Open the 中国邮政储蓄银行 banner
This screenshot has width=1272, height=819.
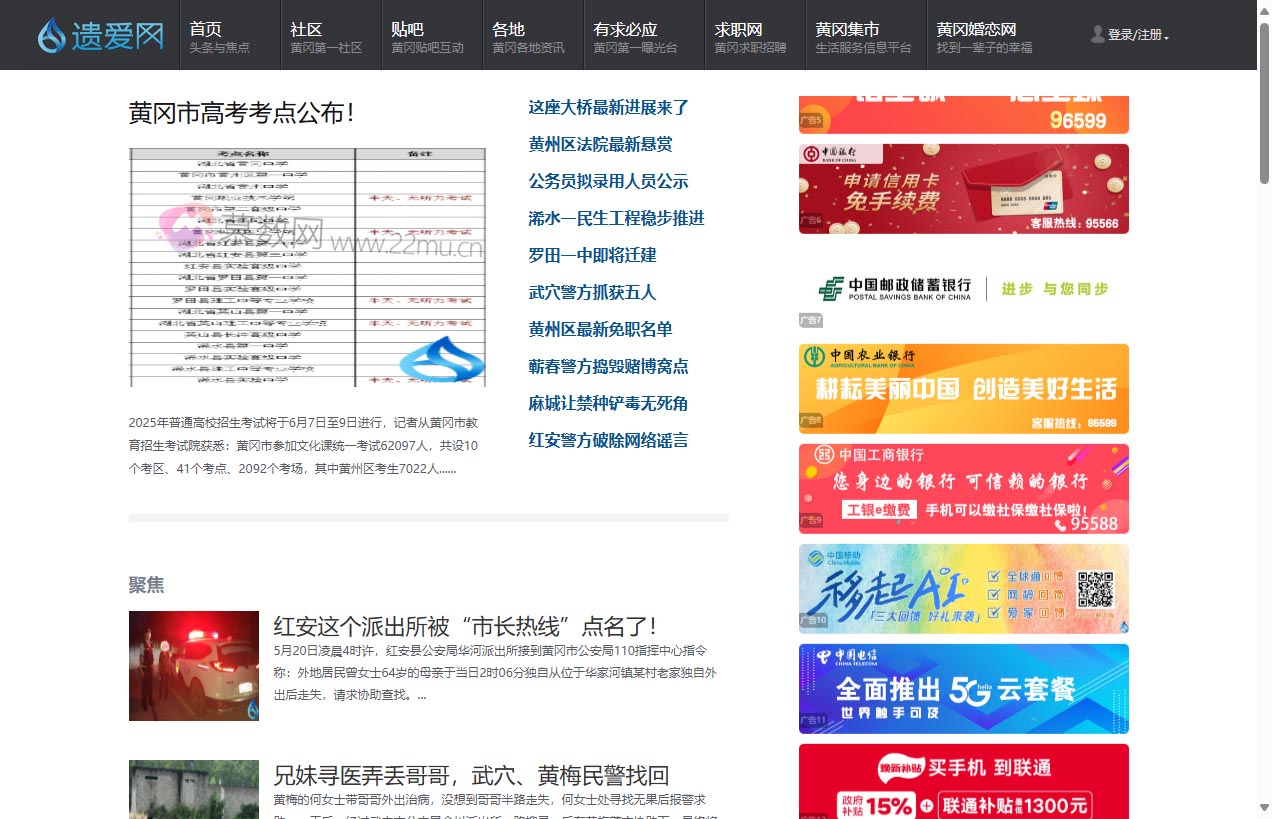(963, 289)
